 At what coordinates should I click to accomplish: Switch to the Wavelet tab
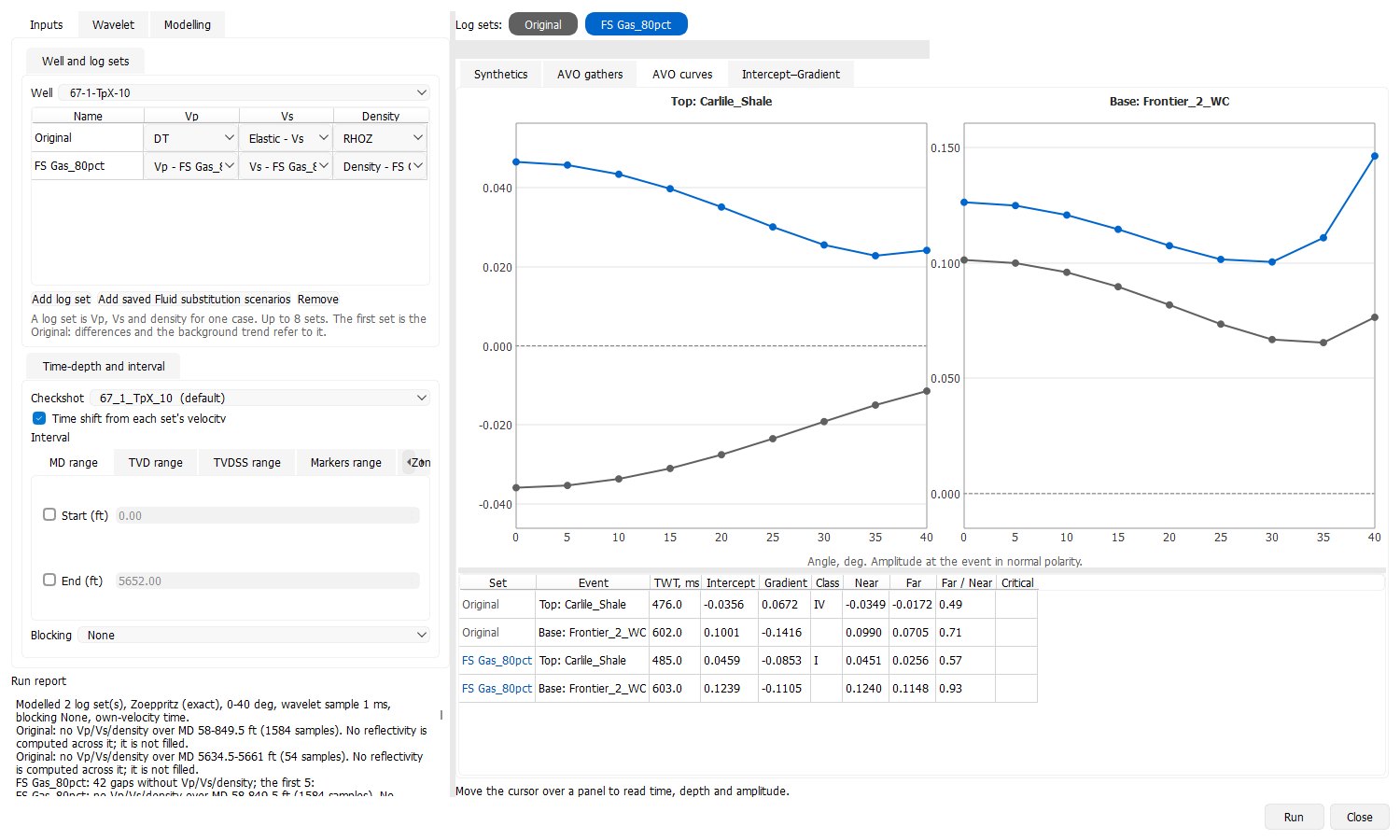pyautogui.click(x=113, y=24)
